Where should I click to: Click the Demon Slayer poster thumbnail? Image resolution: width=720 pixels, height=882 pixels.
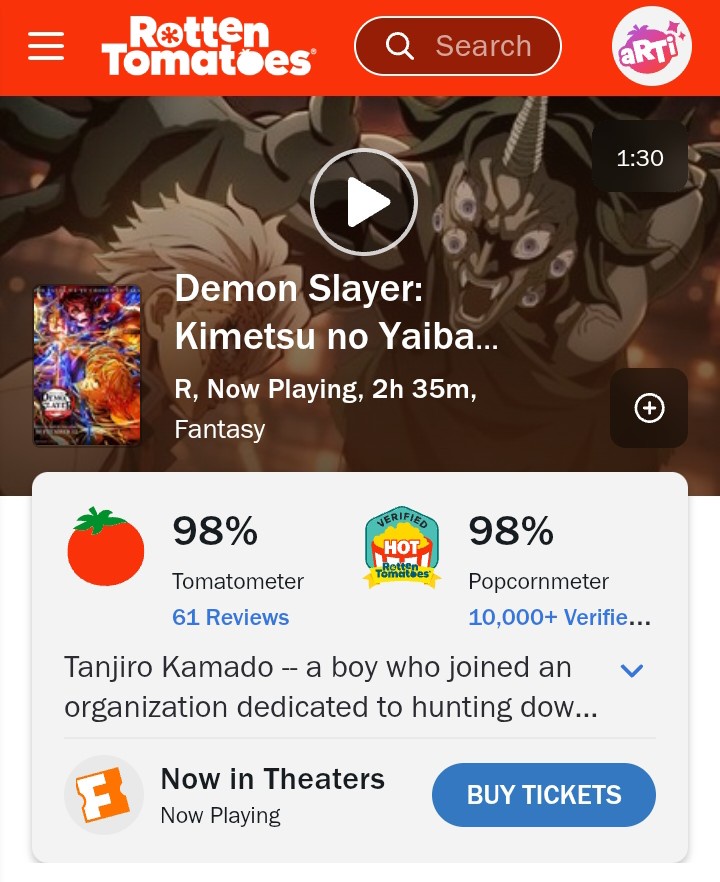click(87, 366)
